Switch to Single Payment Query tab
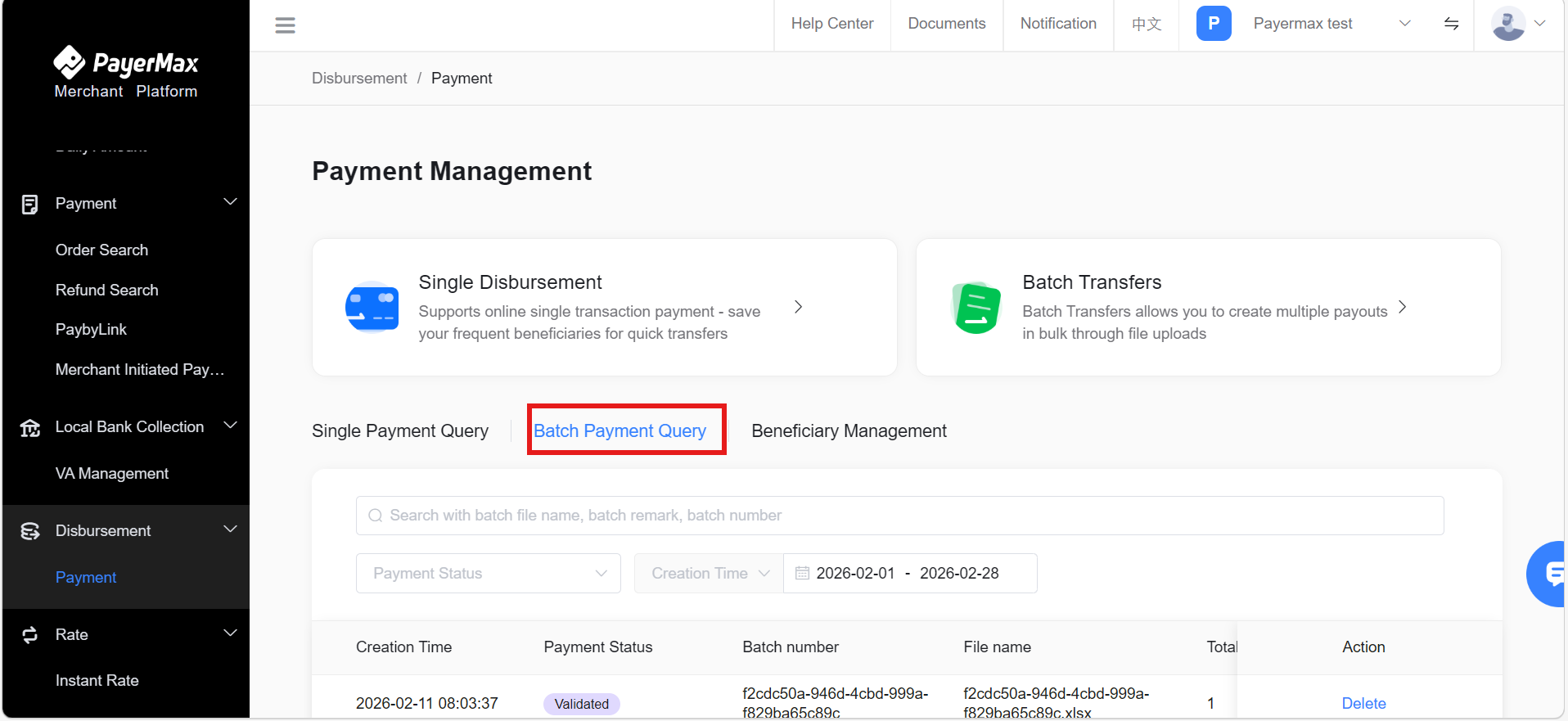Viewport: 1568px width, 721px height. [400, 431]
